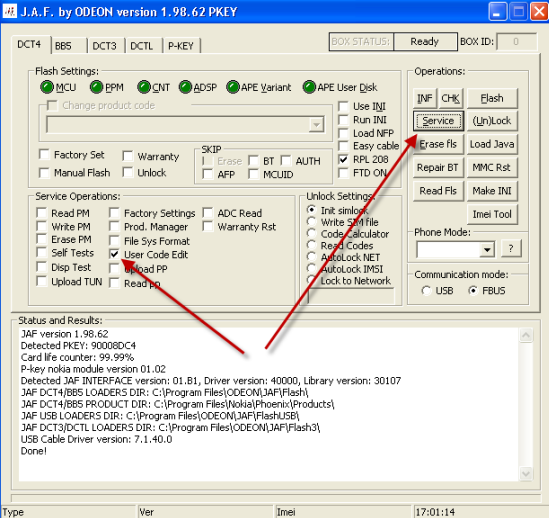Image resolution: width=549 pixels, height=518 pixels.
Task: Click the CHK button
Action: pos(450,98)
